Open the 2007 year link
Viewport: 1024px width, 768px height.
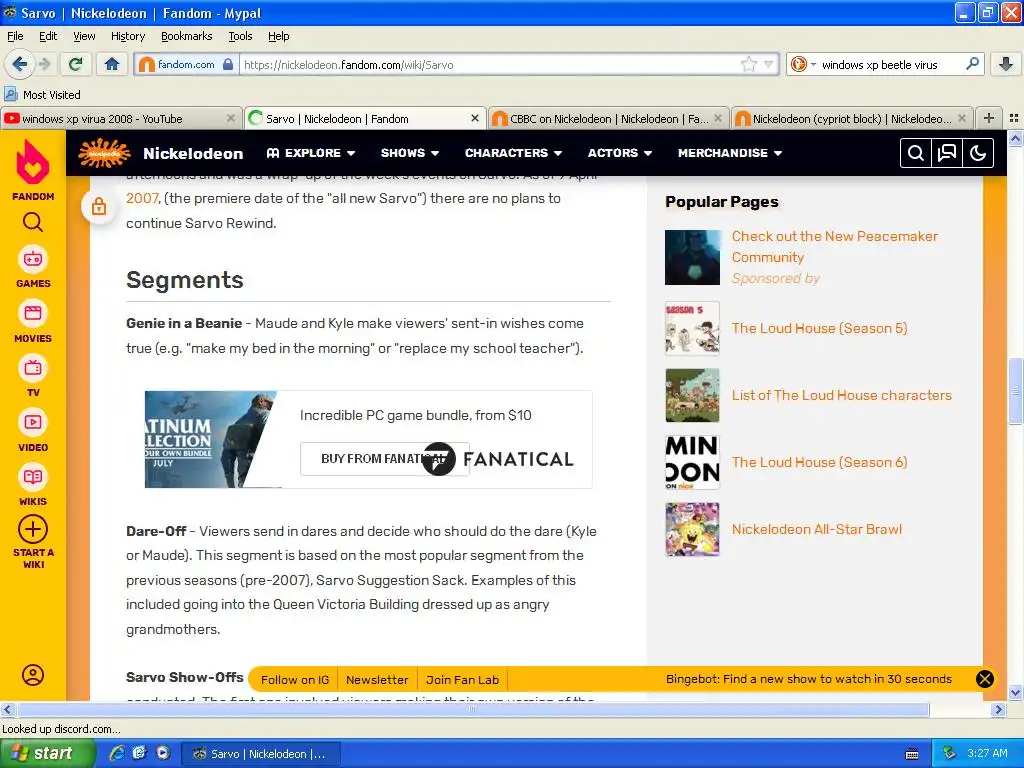pyautogui.click(x=142, y=198)
